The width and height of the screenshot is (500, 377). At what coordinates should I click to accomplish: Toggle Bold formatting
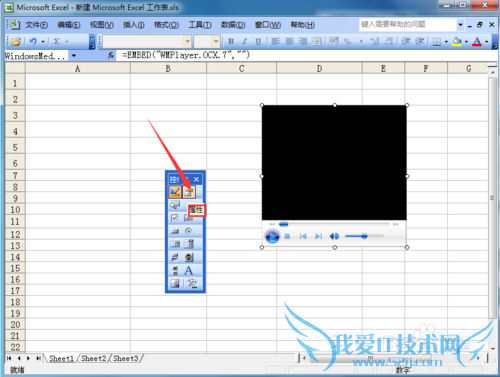(x=231, y=41)
